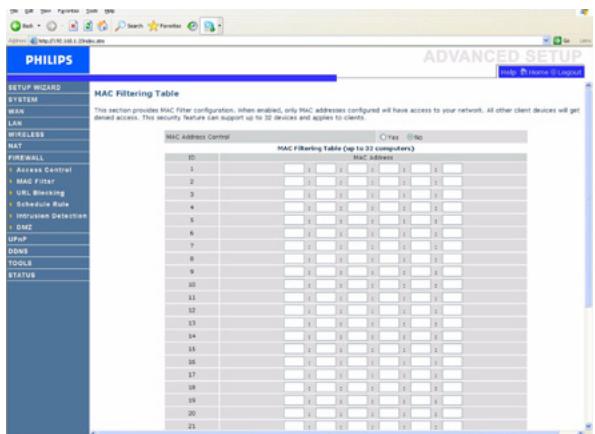Click the 'MAC Address Control' label
The width and height of the screenshot is (595, 434).
tap(198, 137)
